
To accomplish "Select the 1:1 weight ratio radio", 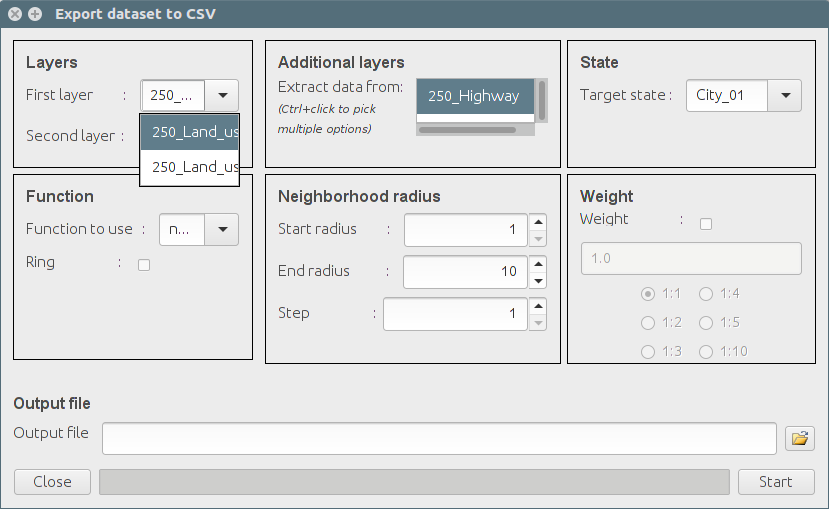I will 648,294.
